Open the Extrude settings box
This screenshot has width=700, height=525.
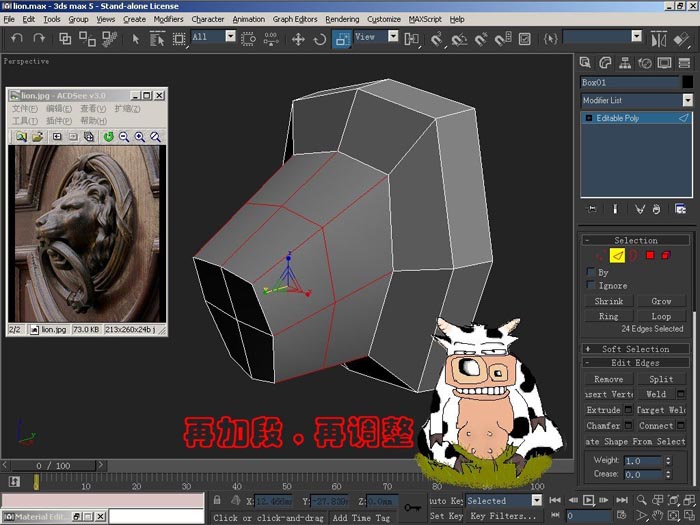628,409
